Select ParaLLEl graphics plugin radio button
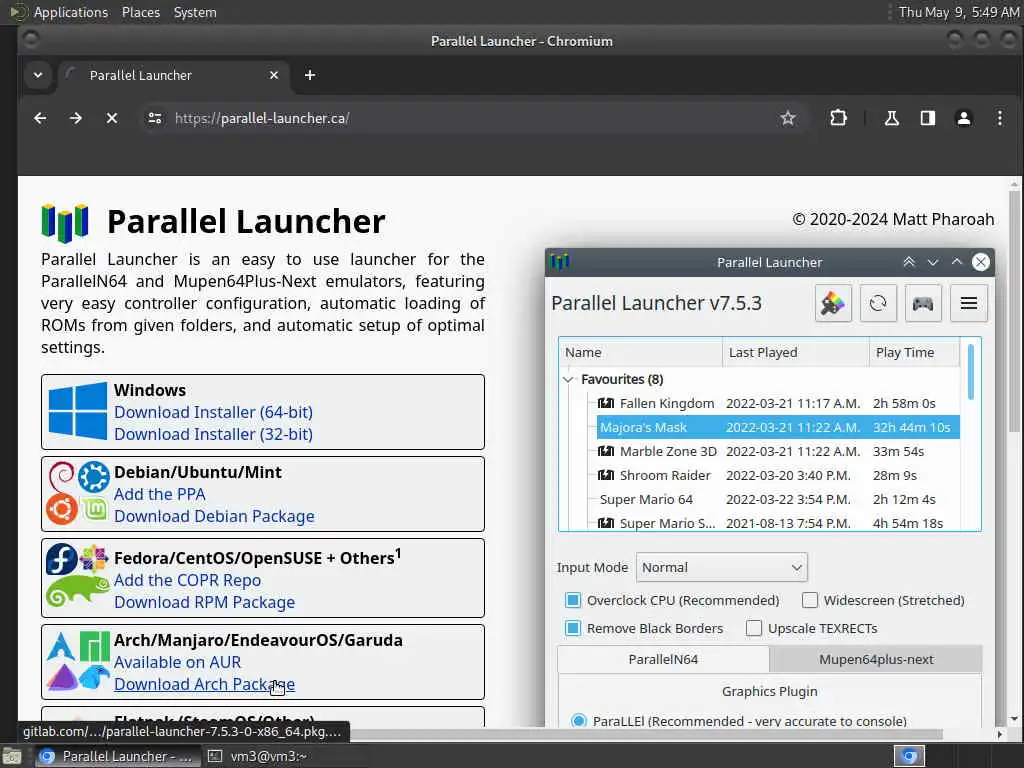 [578, 720]
